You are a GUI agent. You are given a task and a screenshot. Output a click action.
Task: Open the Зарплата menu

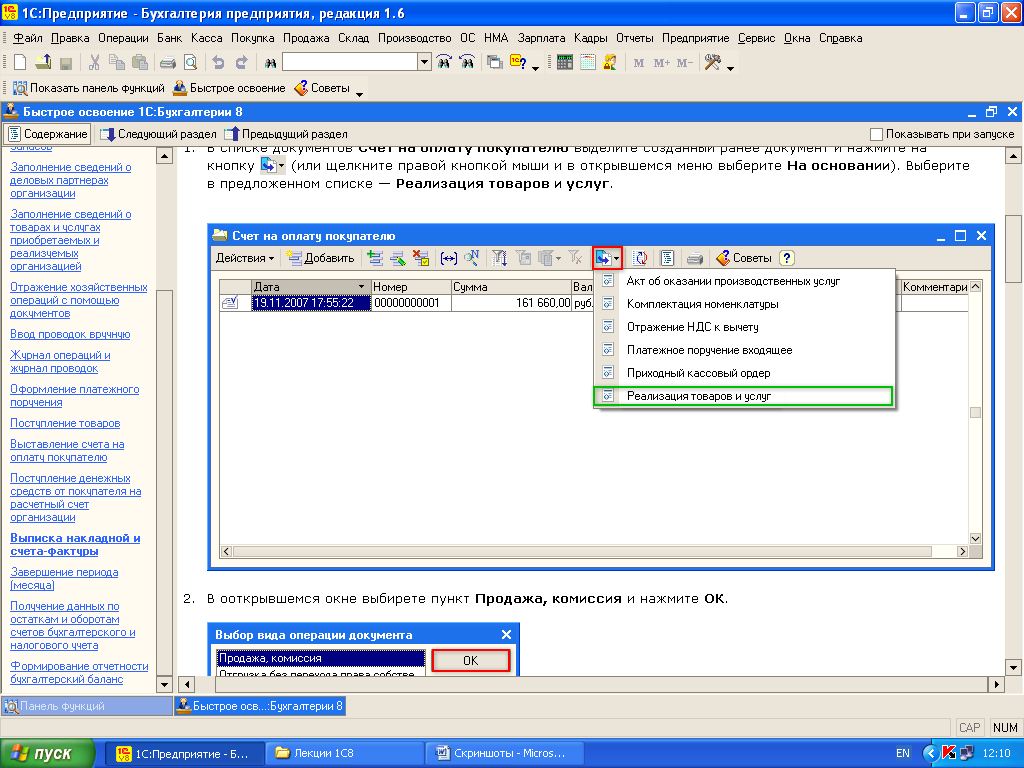coord(541,38)
